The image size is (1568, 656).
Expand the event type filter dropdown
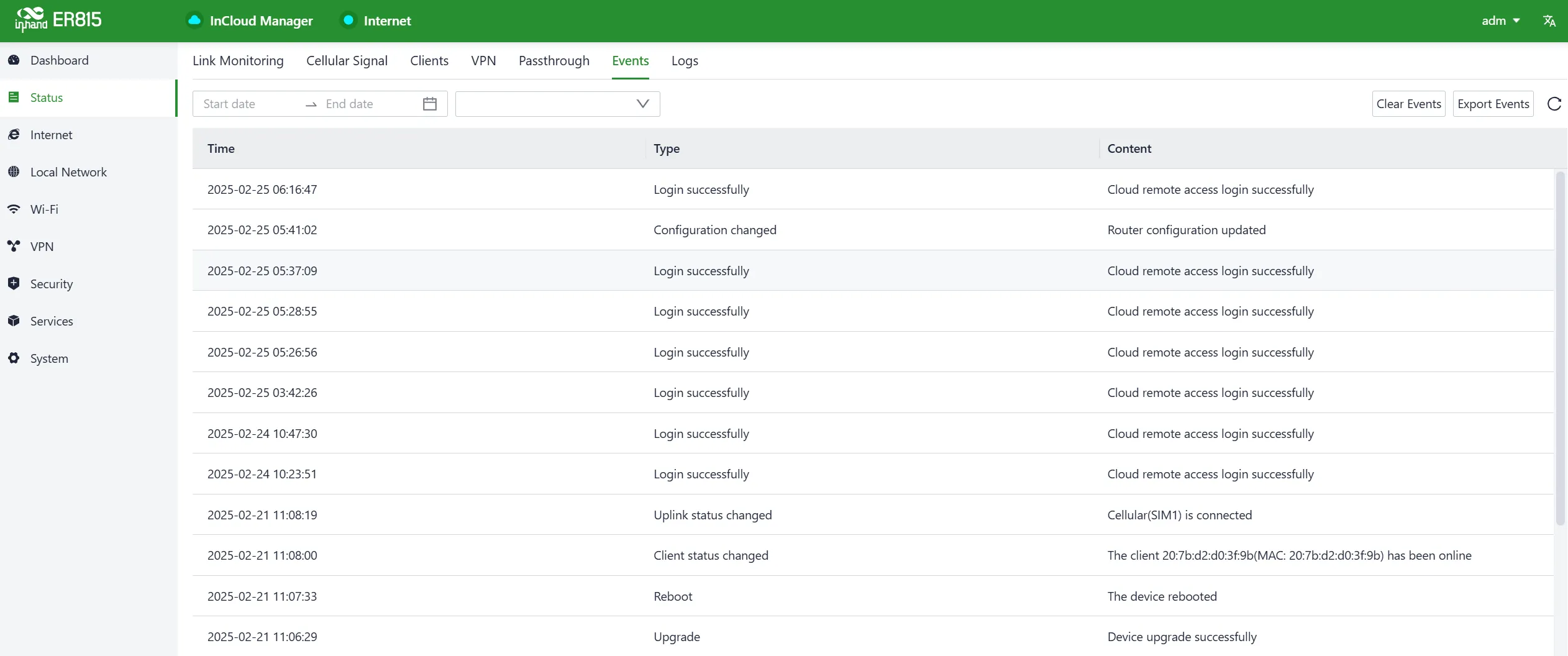557,104
